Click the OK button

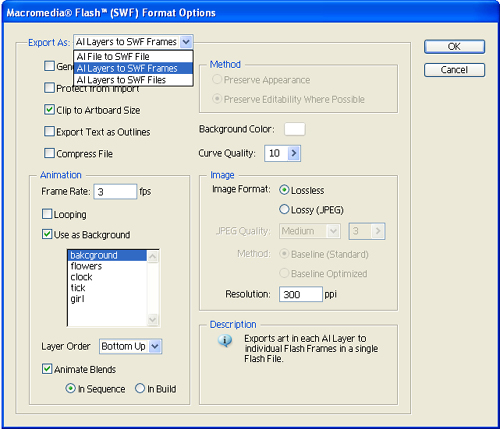click(x=454, y=46)
